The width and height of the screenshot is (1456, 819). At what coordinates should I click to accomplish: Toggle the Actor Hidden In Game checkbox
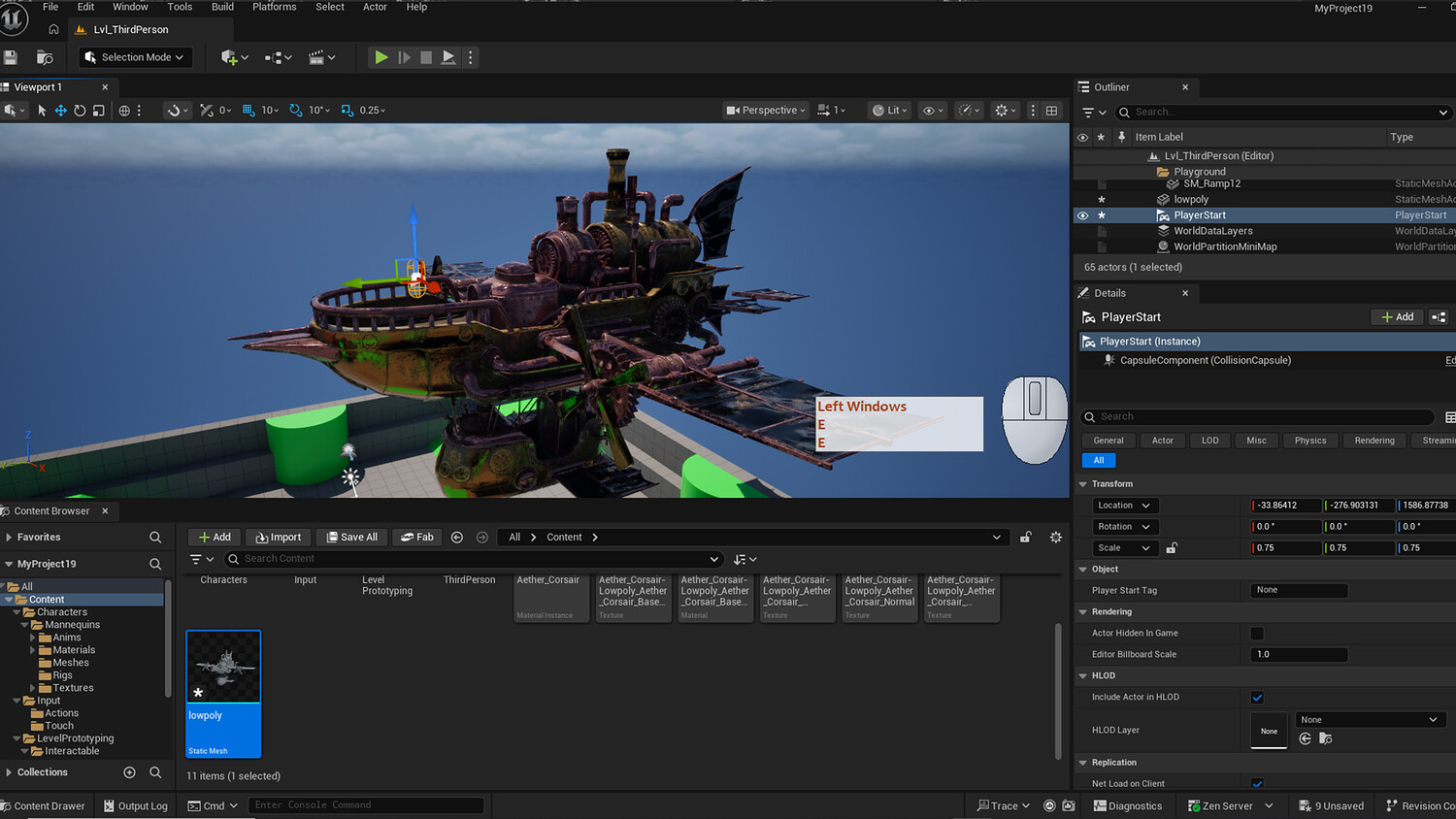pyautogui.click(x=1257, y=634)
